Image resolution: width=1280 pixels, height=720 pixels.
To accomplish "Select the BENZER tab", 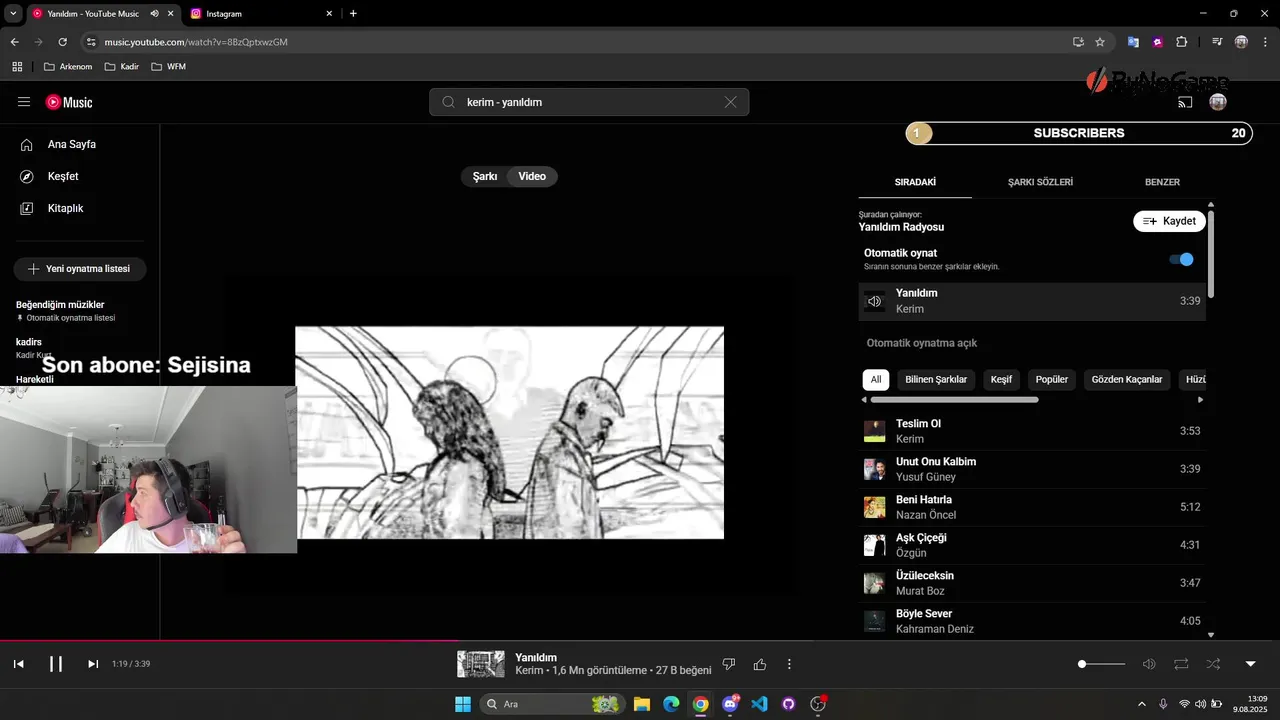I will (x=1162, y=182).
